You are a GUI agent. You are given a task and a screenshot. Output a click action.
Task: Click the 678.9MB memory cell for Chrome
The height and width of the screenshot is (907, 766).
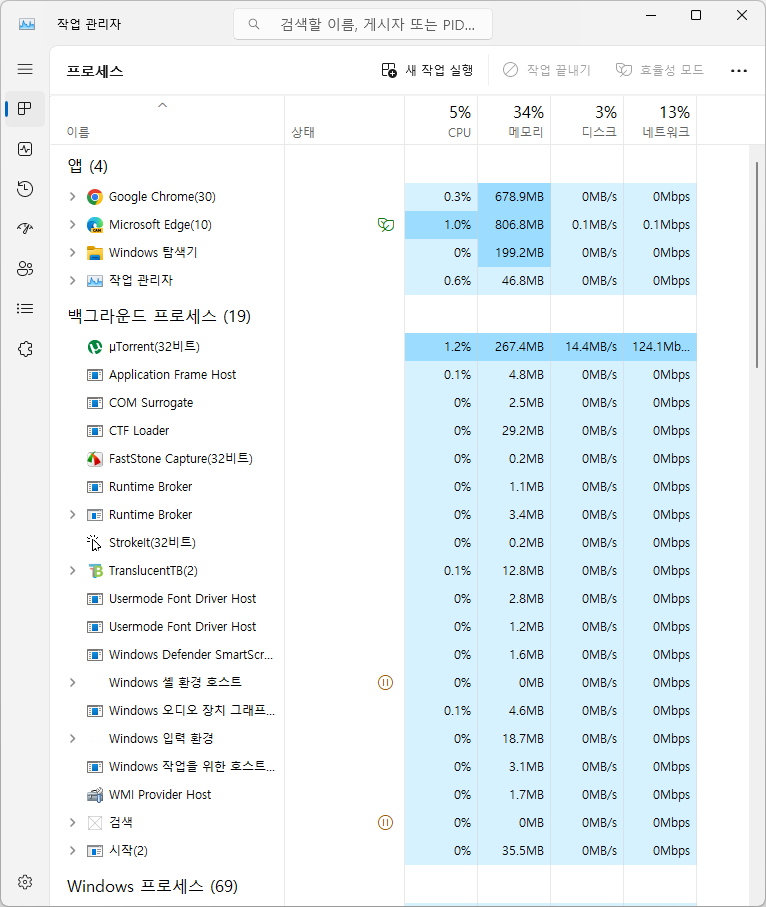[x=514, y=197]
